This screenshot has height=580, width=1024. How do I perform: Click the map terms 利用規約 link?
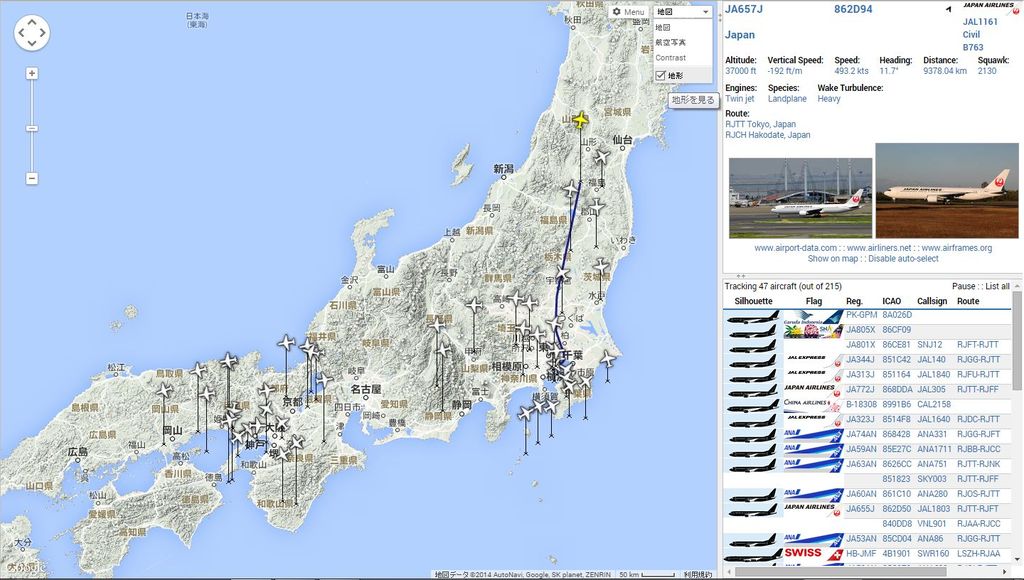tap(698, 575)
